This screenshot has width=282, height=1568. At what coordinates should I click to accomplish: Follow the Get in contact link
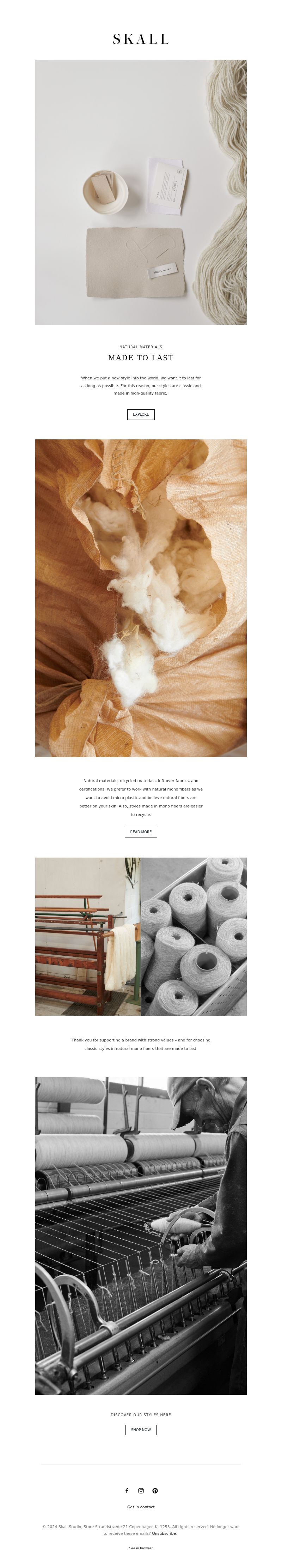(141, 1507)
